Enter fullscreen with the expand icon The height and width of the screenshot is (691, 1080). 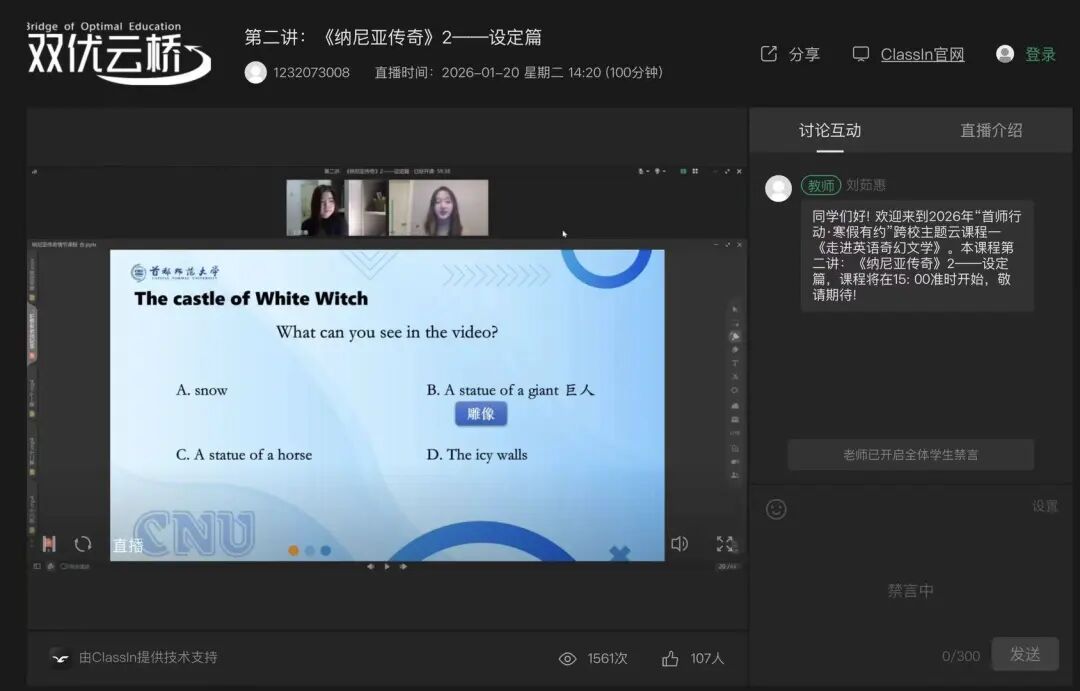click(725, 544)
